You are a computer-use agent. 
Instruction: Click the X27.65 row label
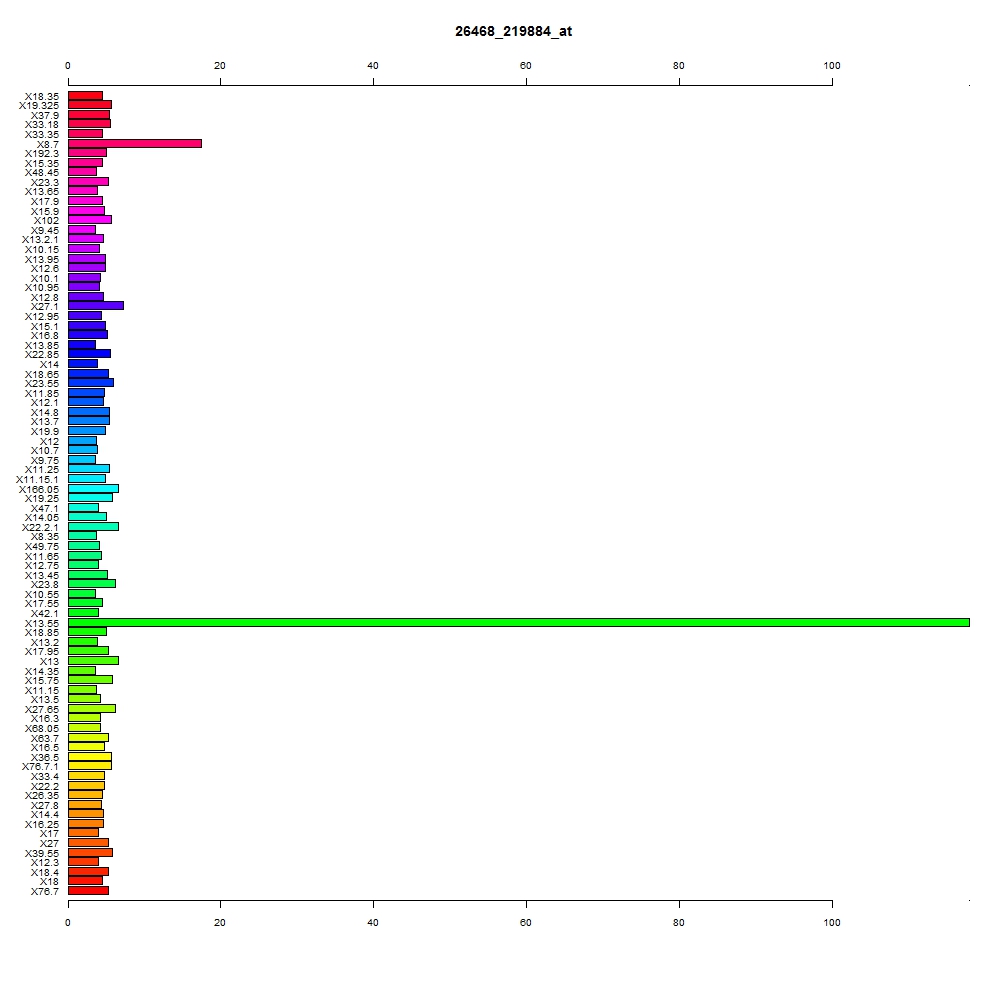point(42,710)
